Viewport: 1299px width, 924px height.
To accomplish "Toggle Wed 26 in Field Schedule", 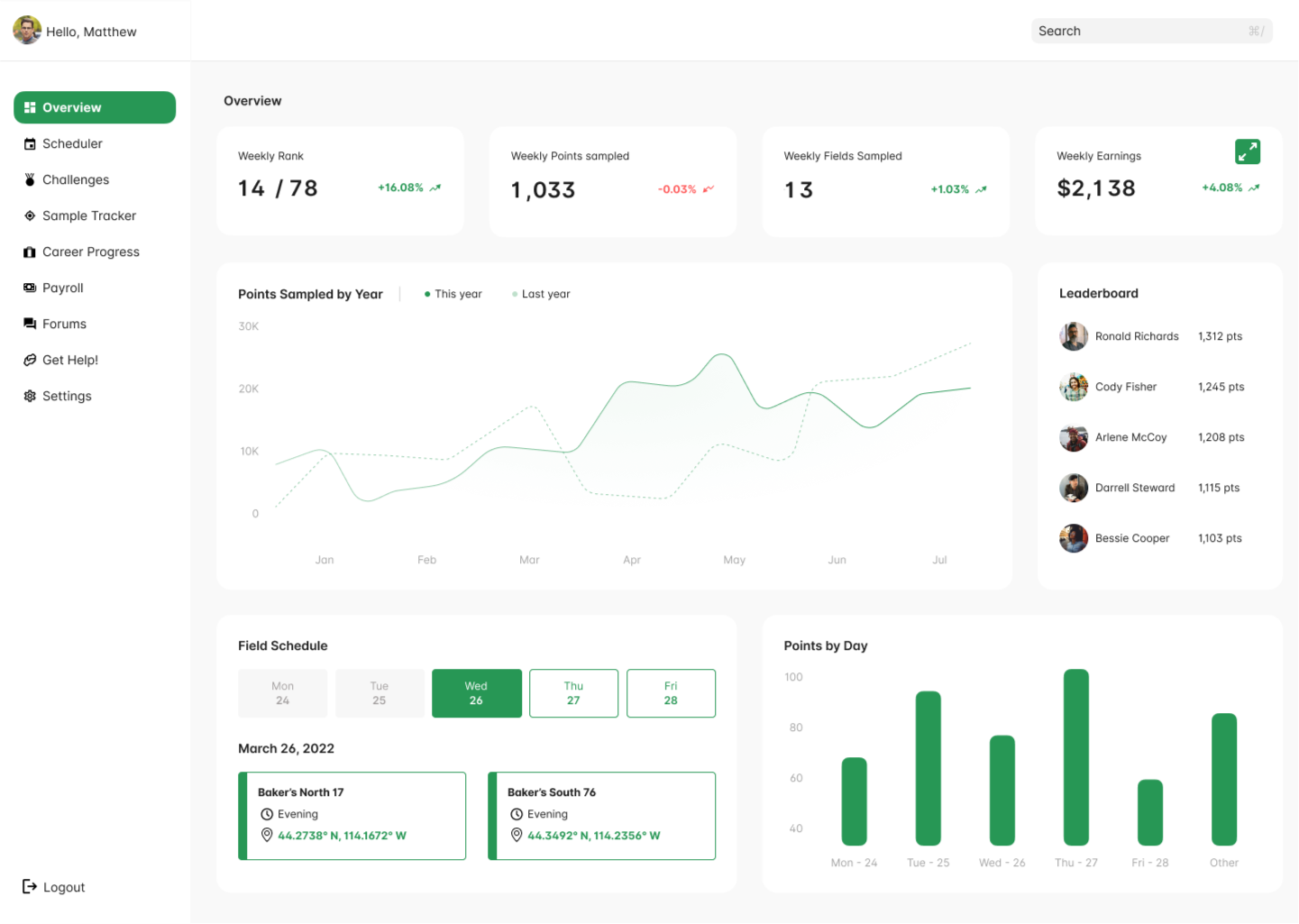I will point(476,693).
